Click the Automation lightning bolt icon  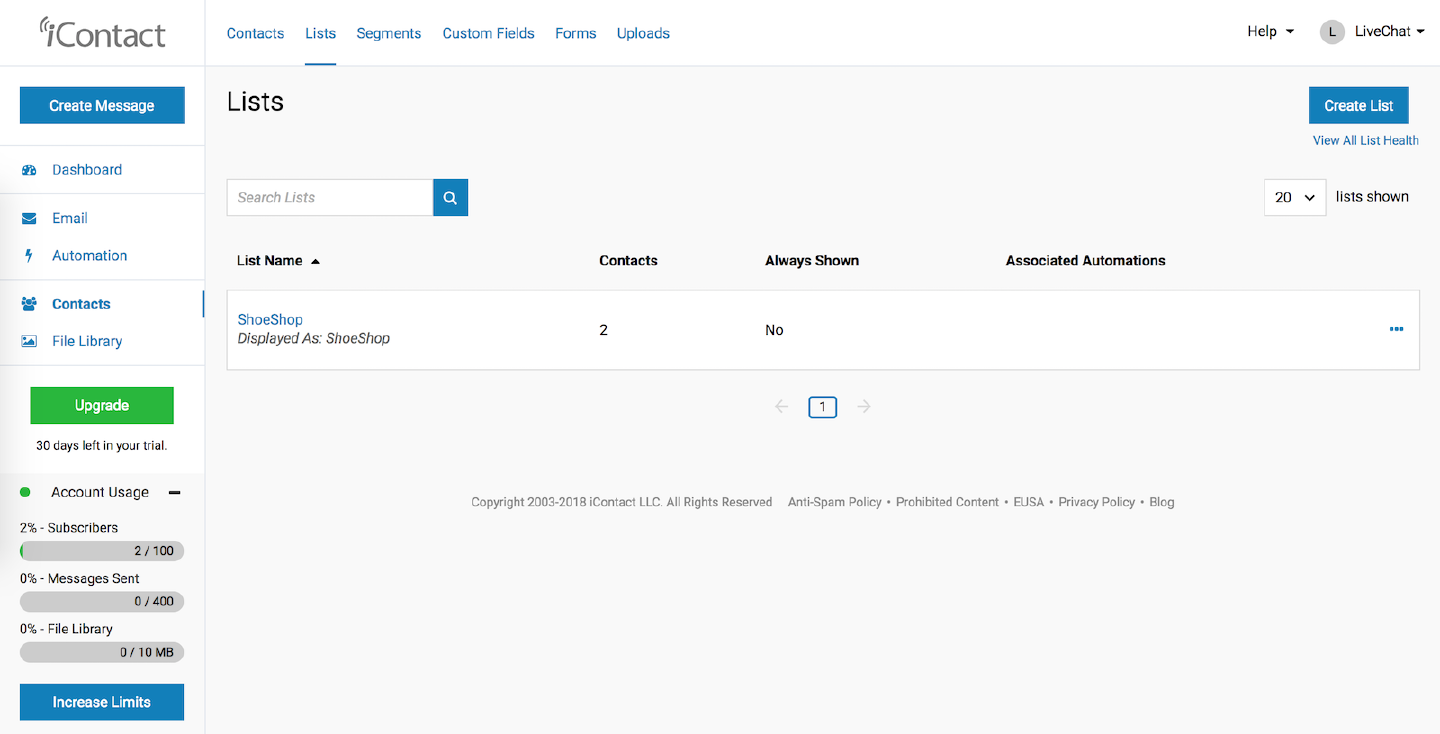coord(29,256)
